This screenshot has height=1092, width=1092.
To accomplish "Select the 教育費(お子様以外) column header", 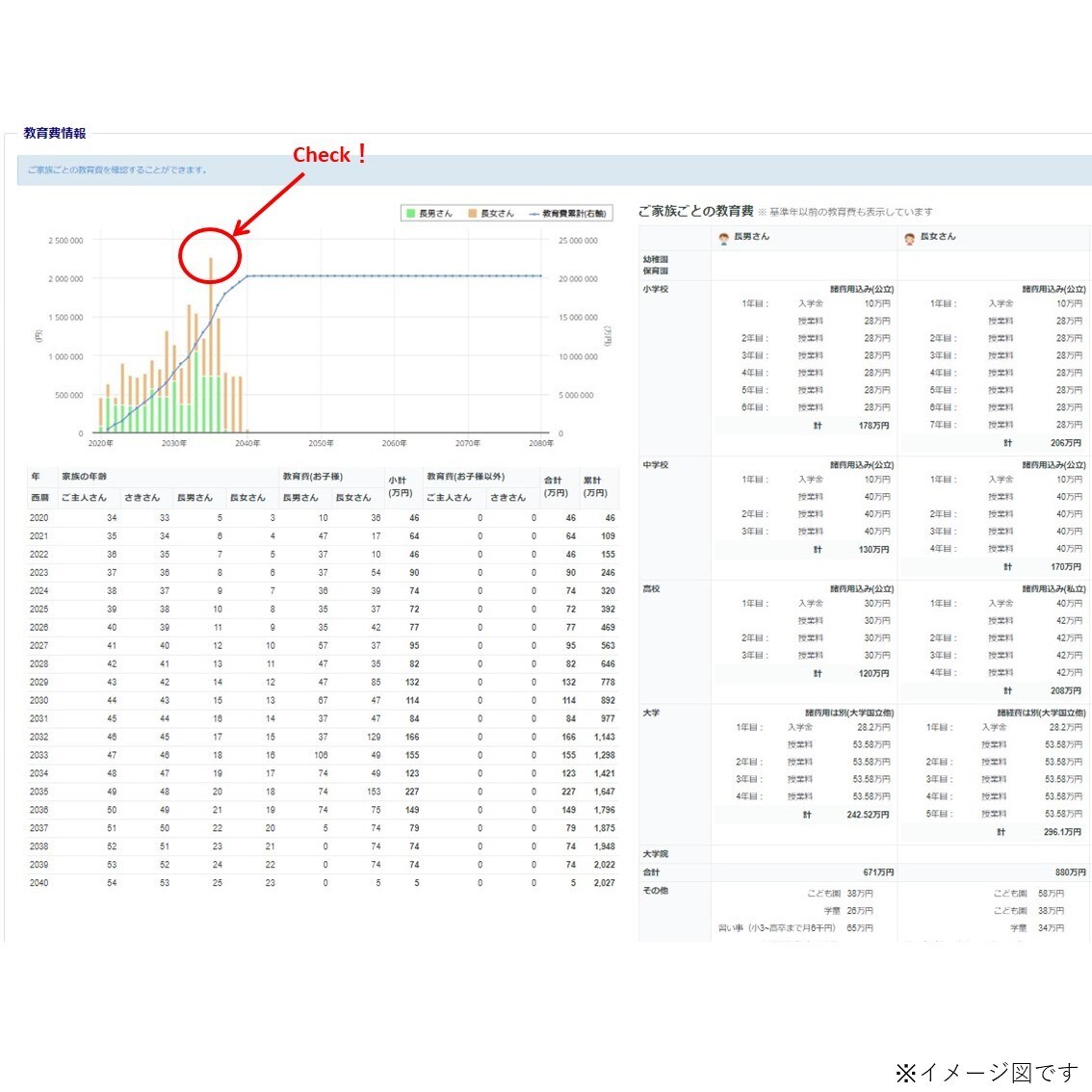I will 466,477.
